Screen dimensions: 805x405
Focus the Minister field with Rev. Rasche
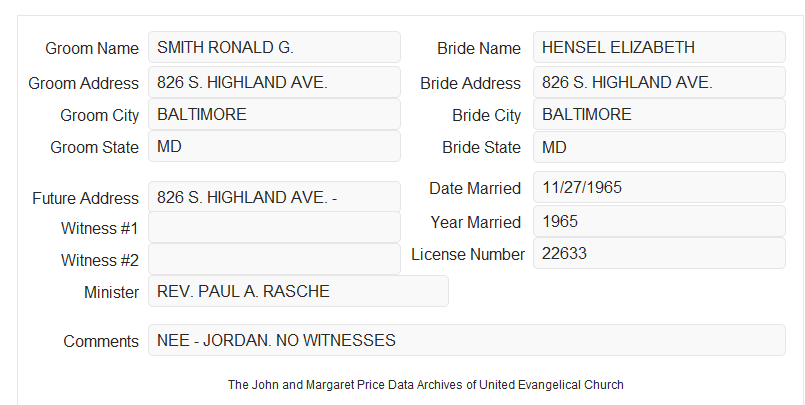298,291
